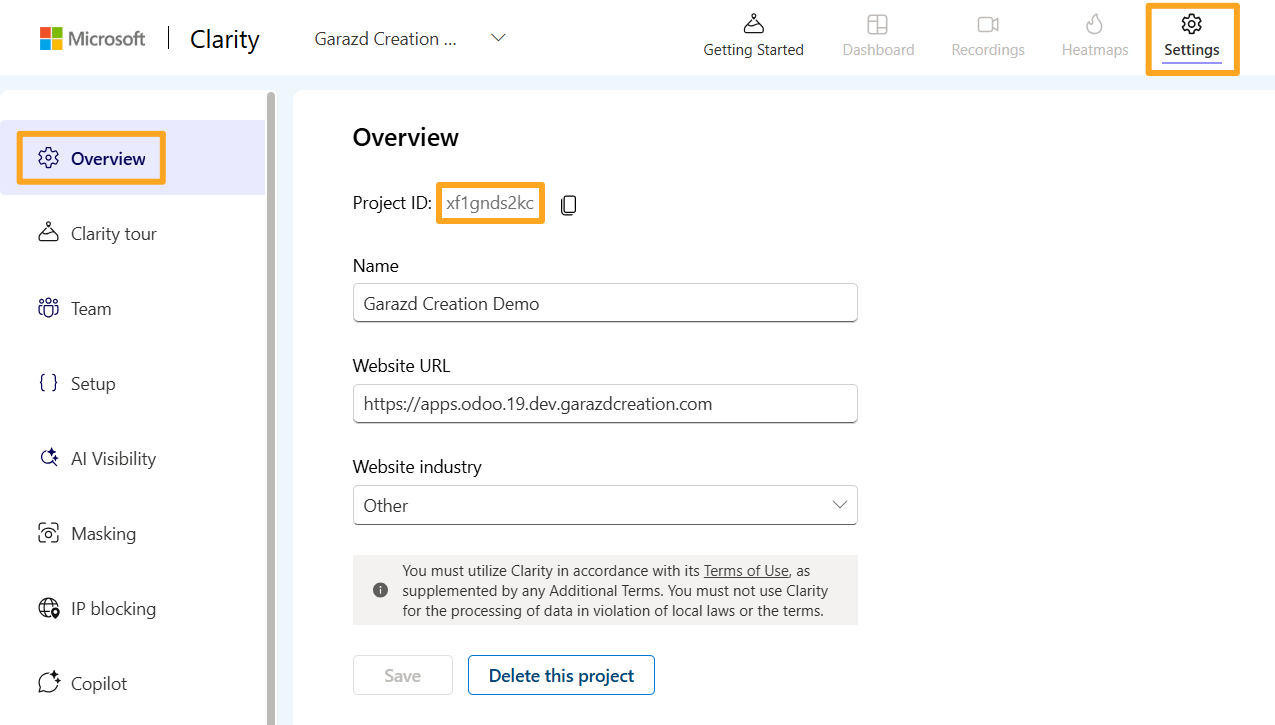Click the Microsoft logo
This screenshot has height=725, width=1275.
93,39
